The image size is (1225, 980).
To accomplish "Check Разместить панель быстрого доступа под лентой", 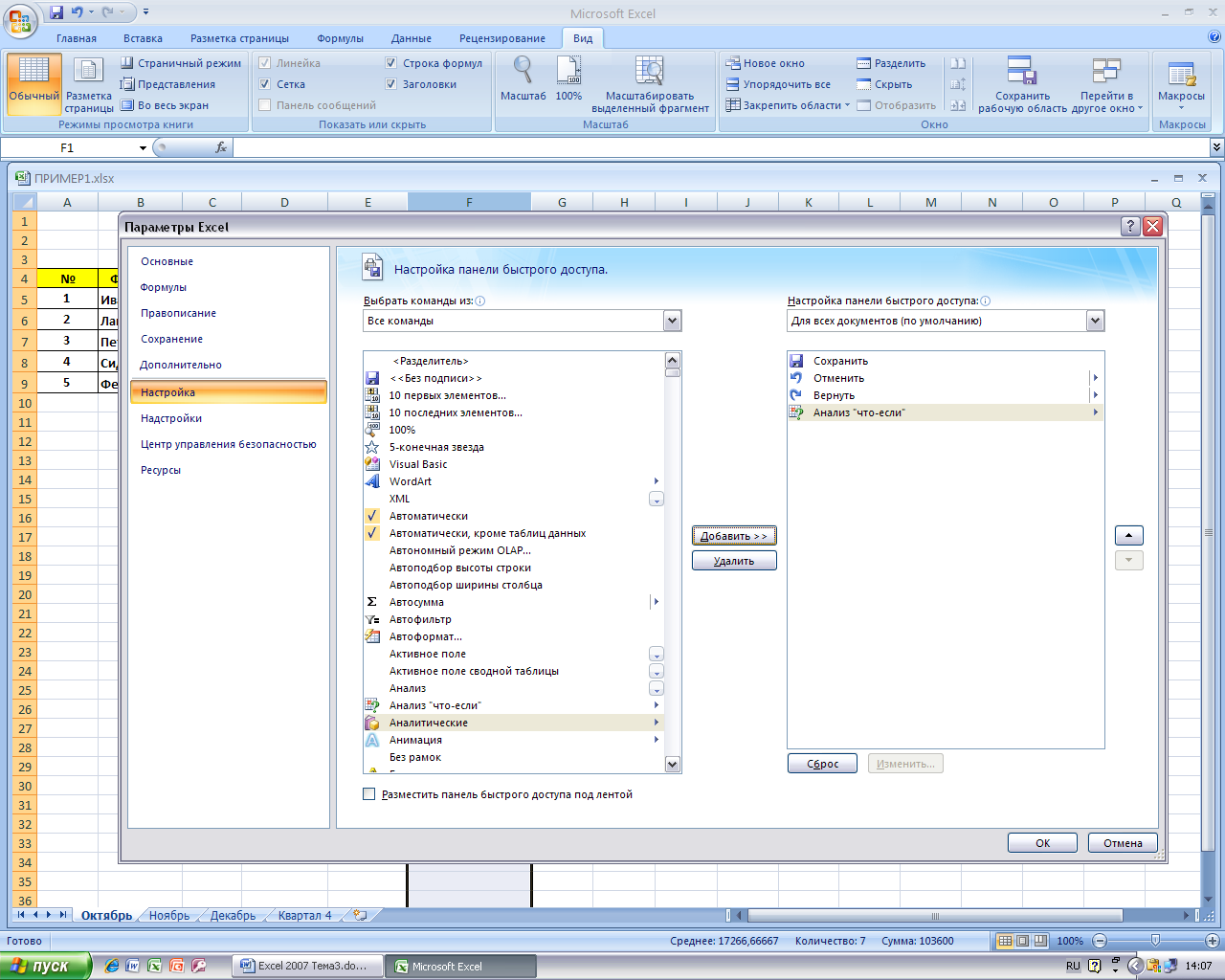I will coord(369,794).
